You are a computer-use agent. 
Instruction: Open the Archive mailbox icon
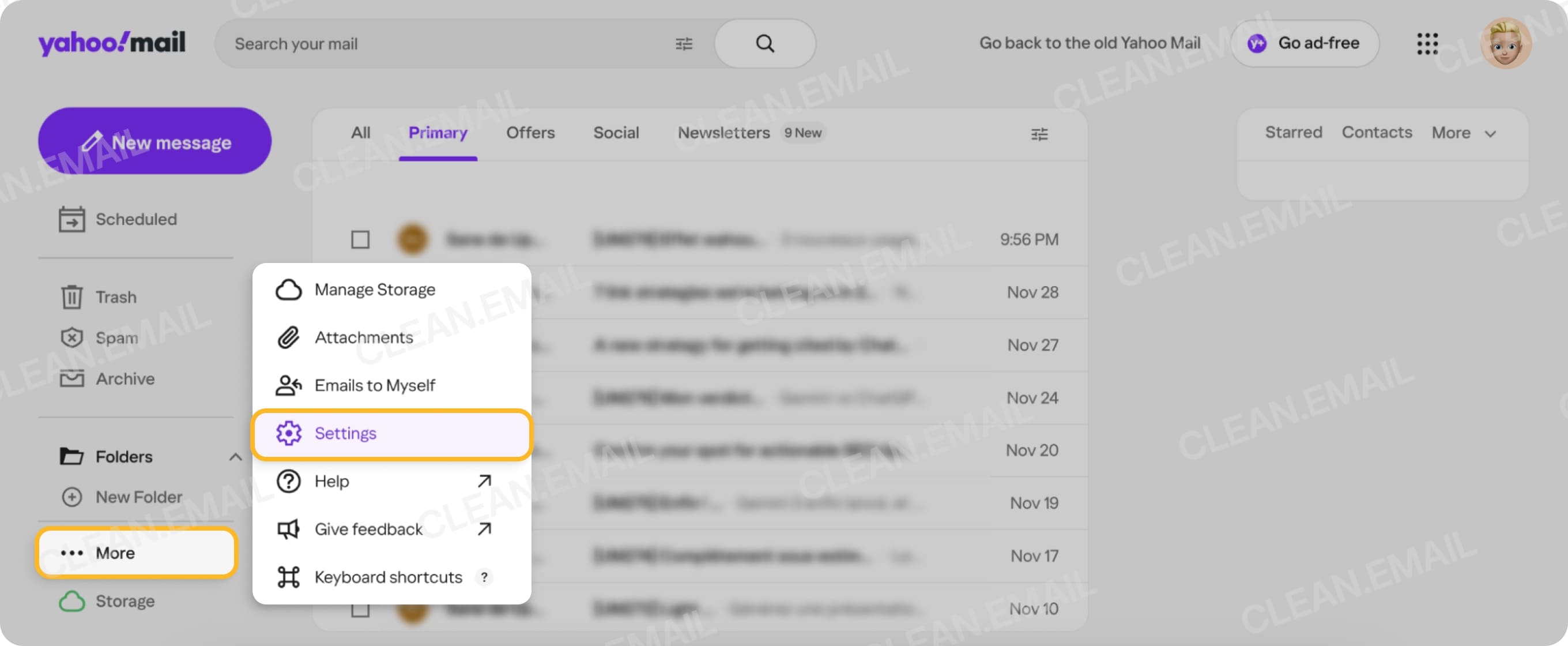(x=71, y=379)
